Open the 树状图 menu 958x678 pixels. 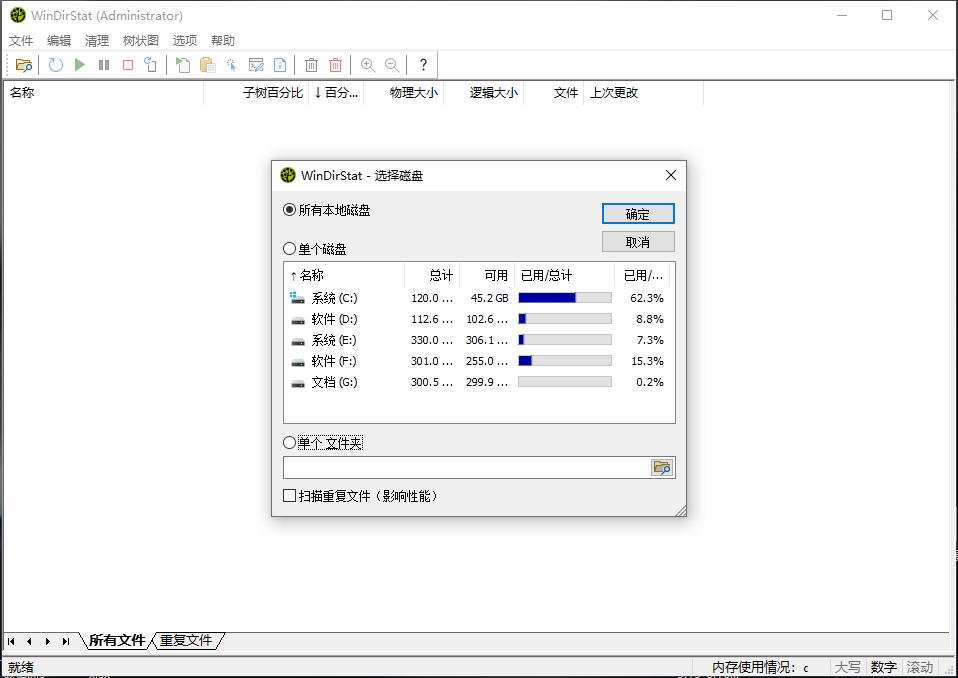[140, 41]
